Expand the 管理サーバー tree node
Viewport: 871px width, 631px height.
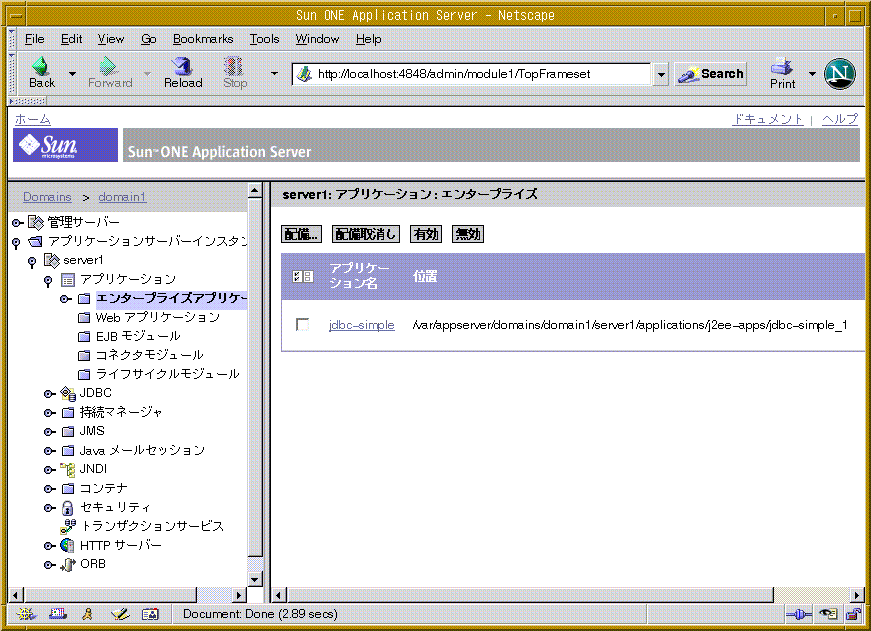tap(17, 223)
